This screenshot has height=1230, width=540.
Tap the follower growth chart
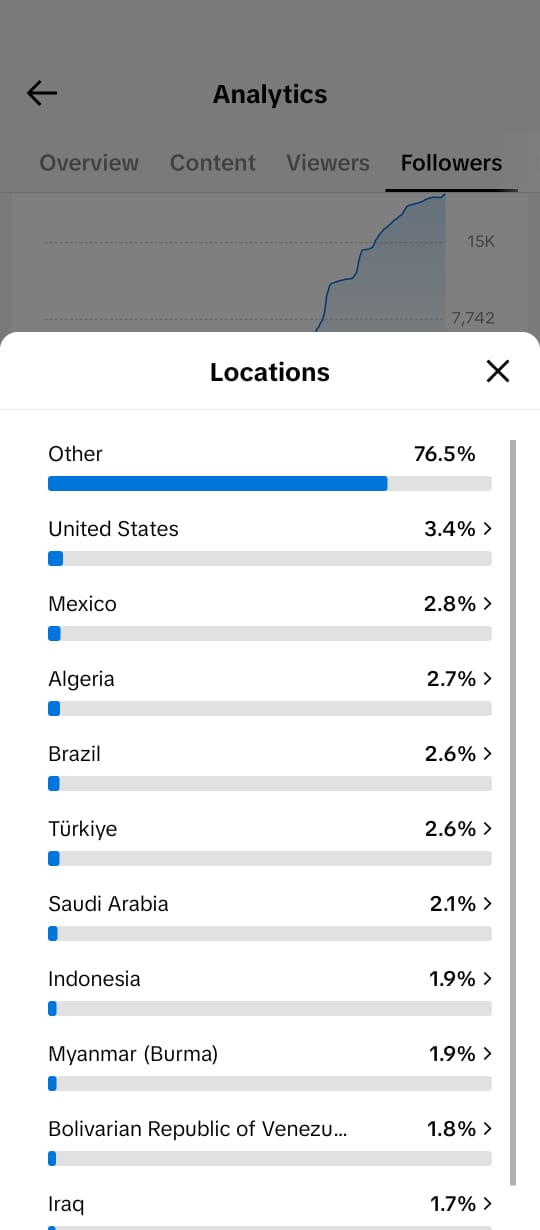245,262
